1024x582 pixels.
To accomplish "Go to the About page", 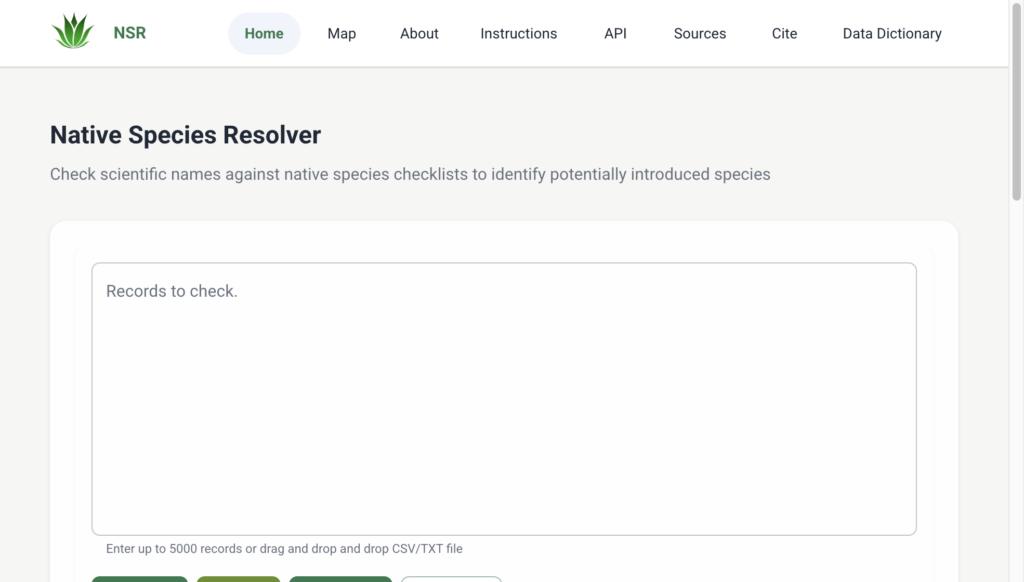I will point(419,33).
